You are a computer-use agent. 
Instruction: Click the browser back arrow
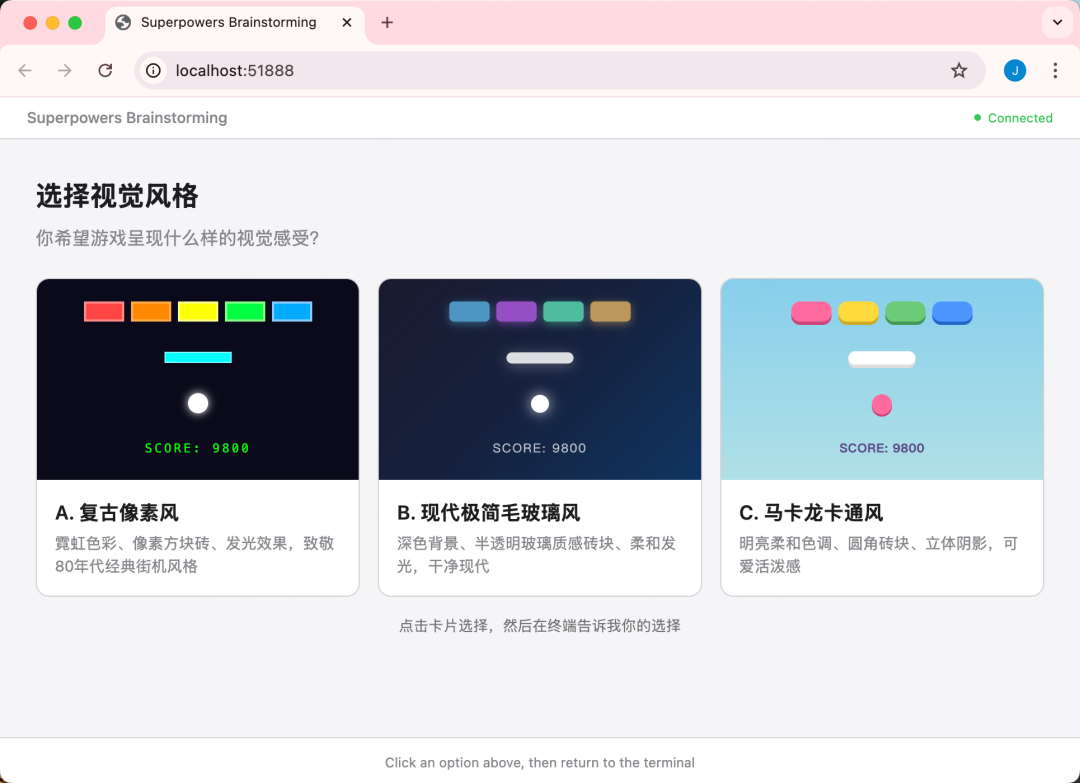point(25,70)
